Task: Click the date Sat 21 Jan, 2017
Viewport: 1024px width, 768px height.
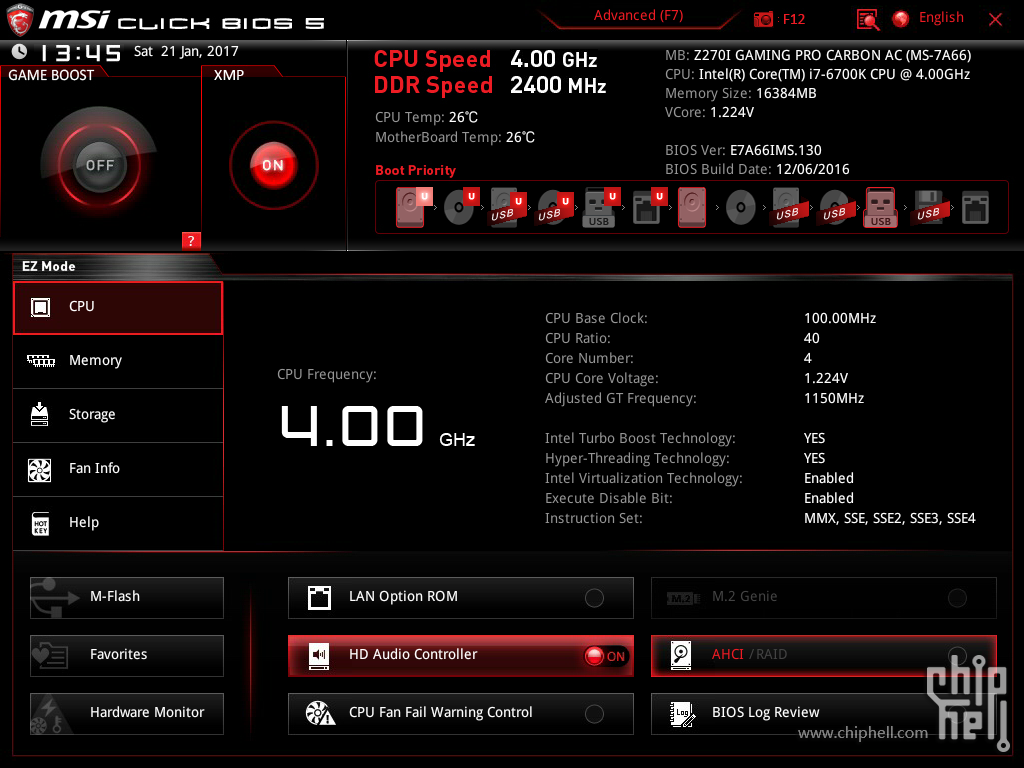Action: (x=186, y=52)
